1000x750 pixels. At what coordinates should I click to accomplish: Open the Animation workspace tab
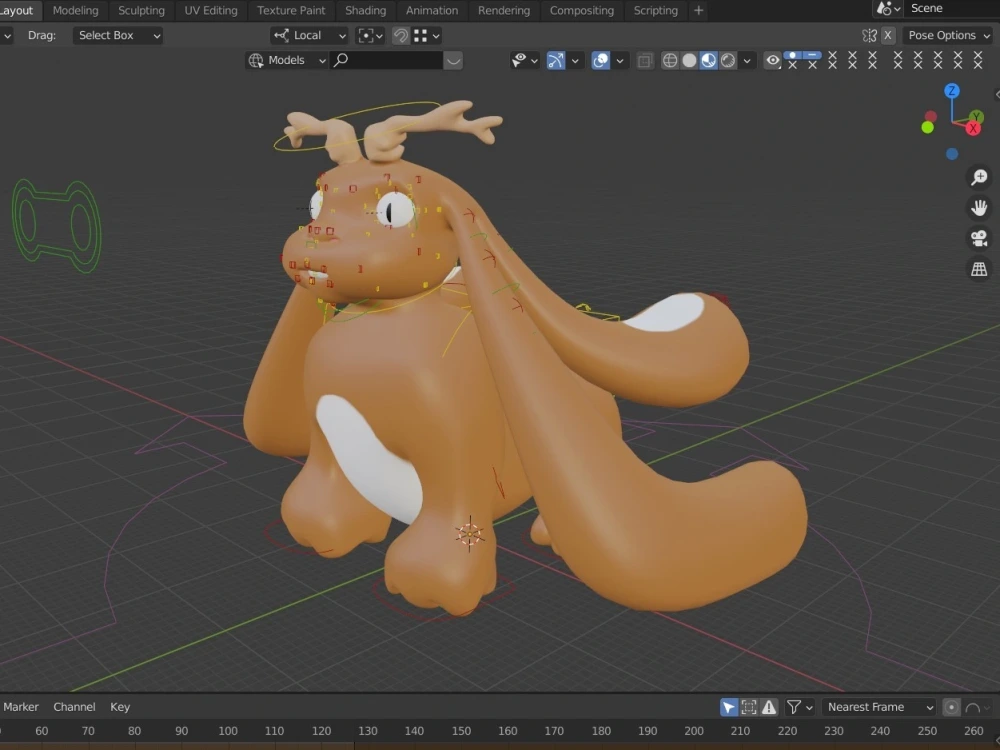point(432,10)
